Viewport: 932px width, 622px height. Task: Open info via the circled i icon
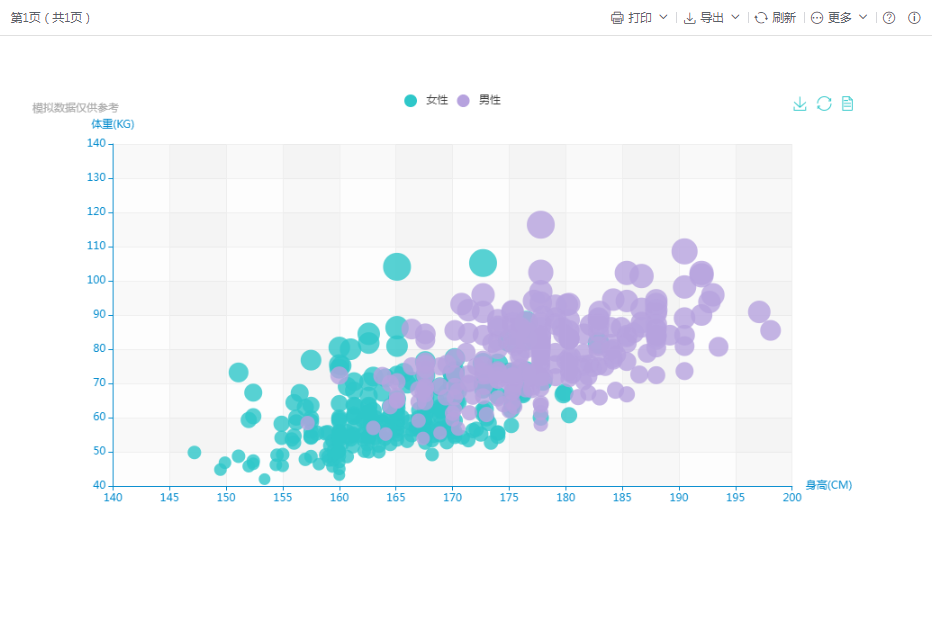click(x=914, y=18)
